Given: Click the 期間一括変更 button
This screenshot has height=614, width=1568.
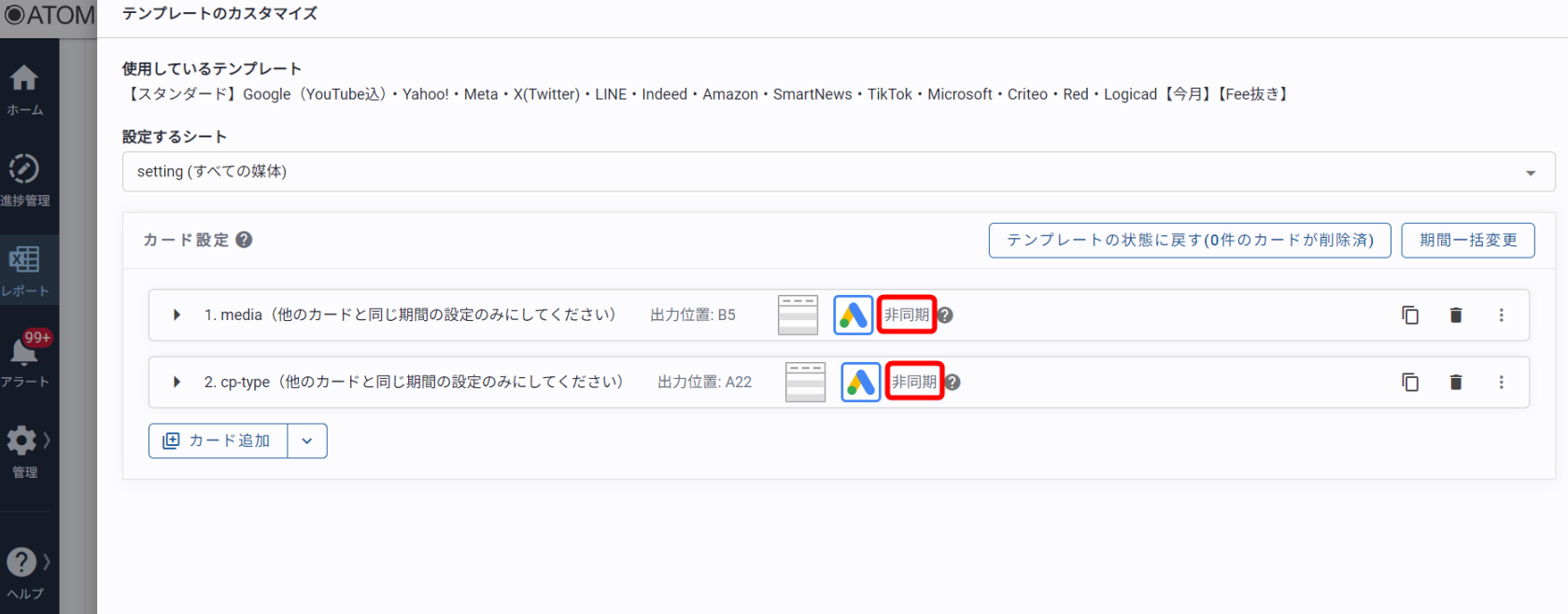Looking at the screenshot, I should (x=1467, y=240).
